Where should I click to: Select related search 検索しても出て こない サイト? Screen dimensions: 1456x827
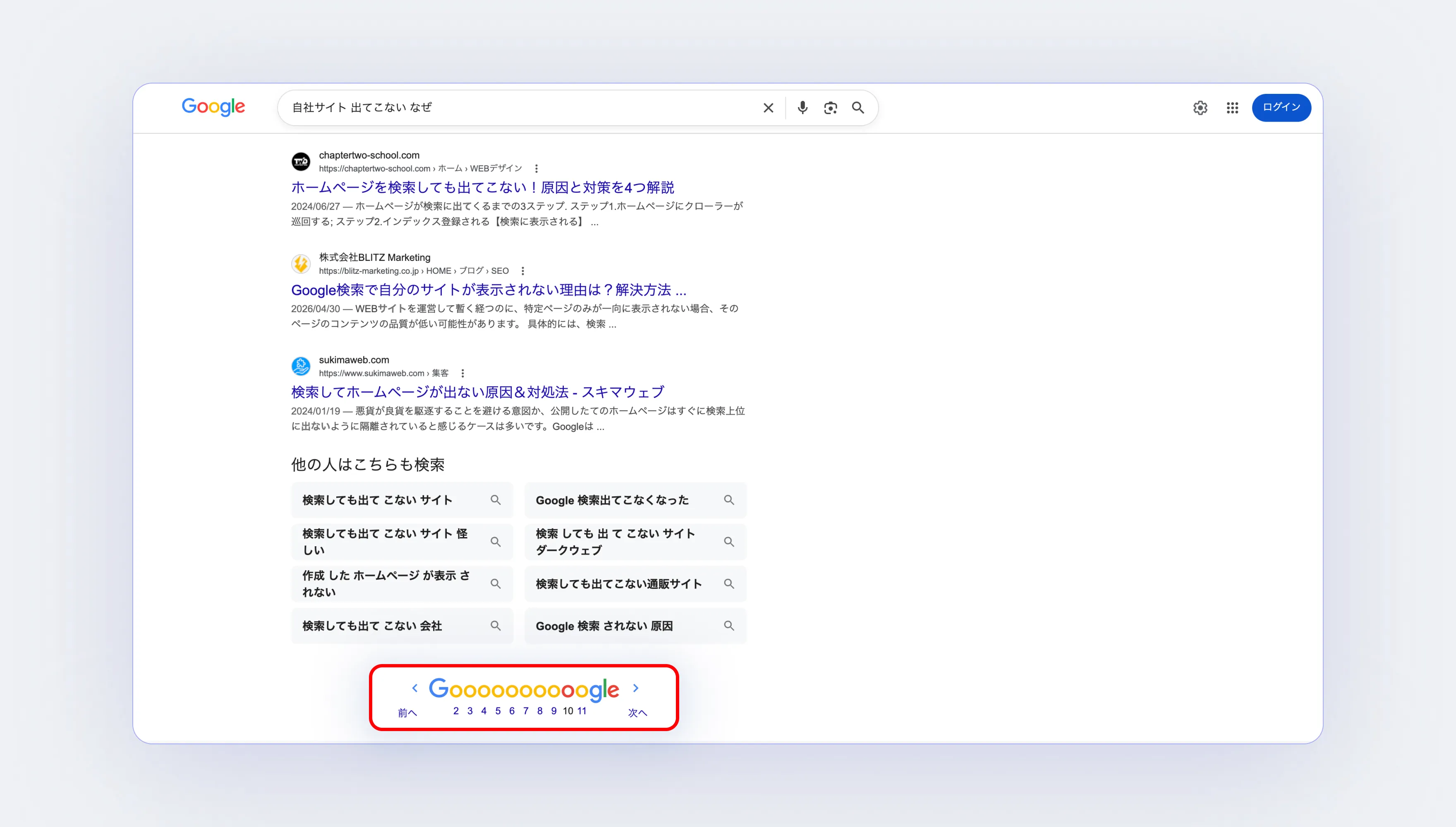click(402, 500)
